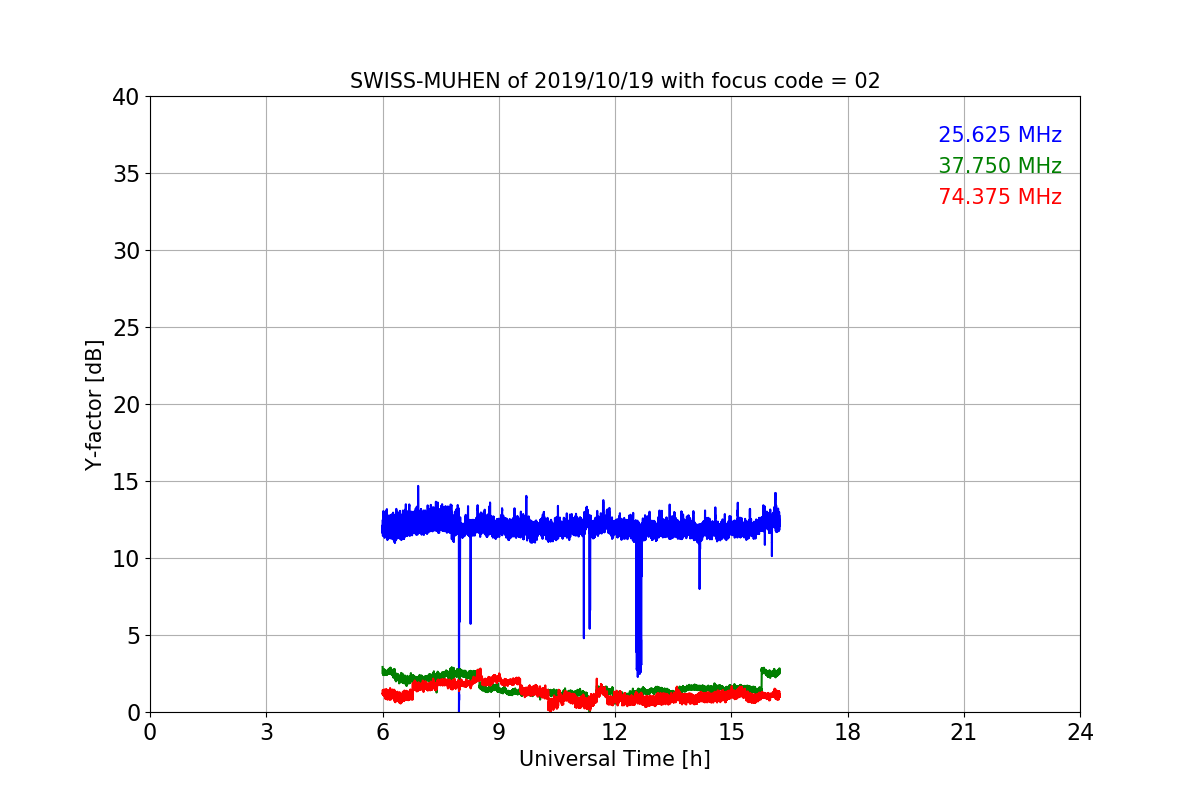Click y-axis tick value 10
This screenshot has width=1200, height=800.
pyautogui.click(x=126, y=559)
